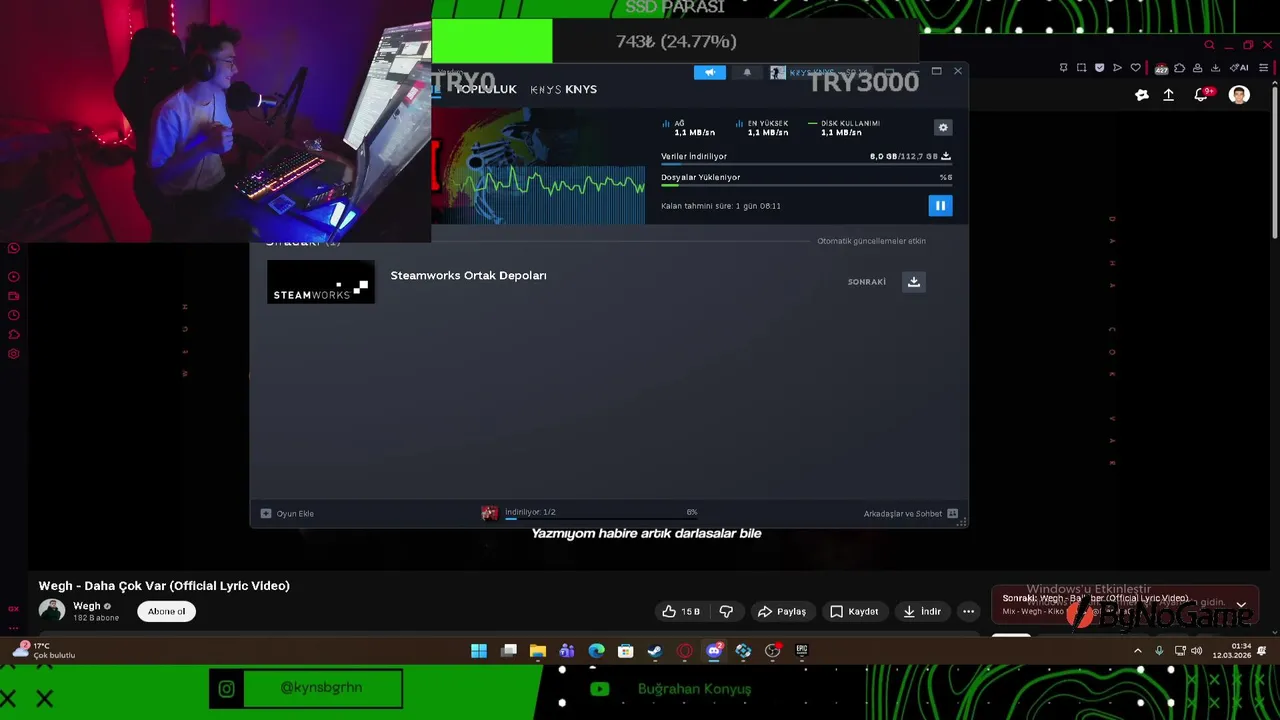The height and width of the screenshot is (720, 1280).
Task: Click Oyun Ekle in Steam
Action: 287,513
